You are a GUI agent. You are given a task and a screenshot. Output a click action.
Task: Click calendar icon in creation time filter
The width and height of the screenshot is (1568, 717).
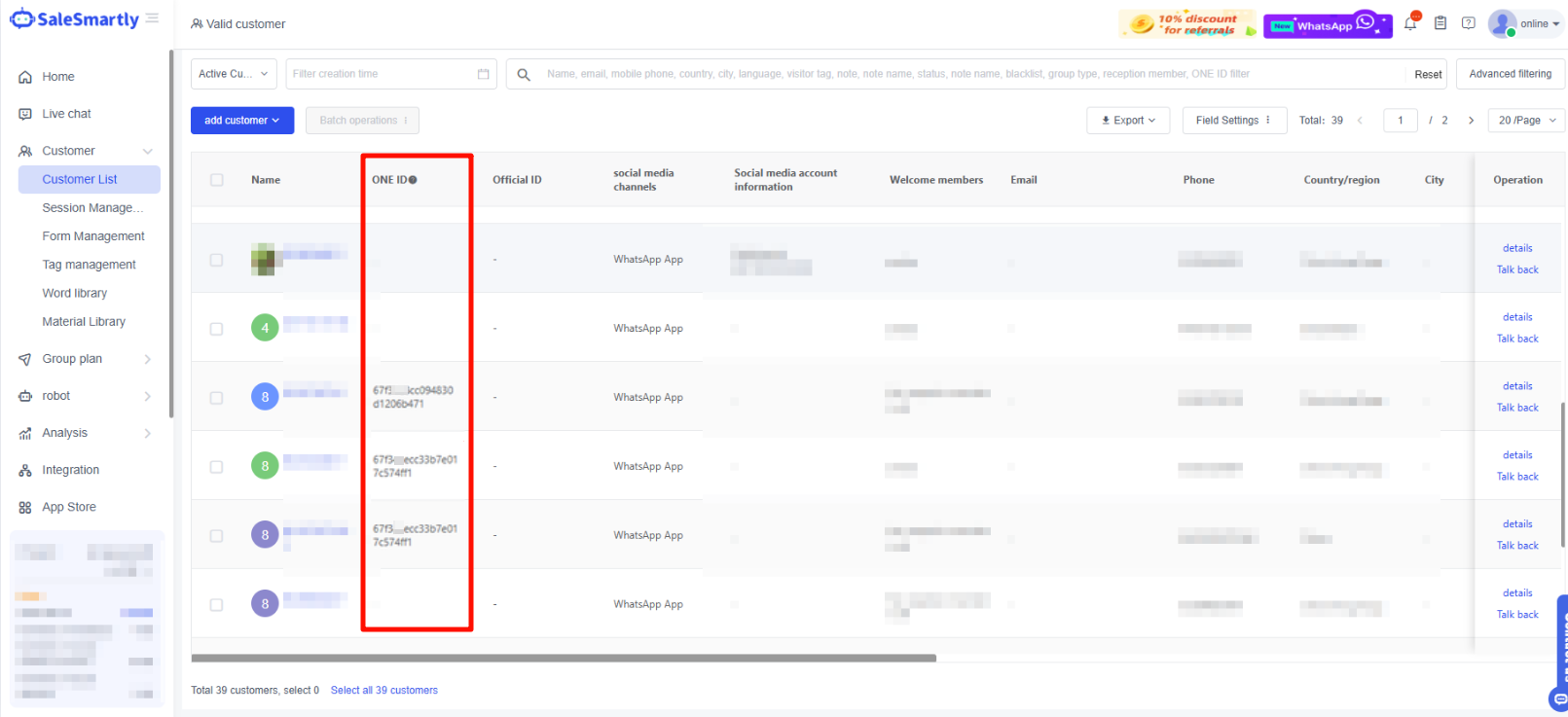point(483,74)
